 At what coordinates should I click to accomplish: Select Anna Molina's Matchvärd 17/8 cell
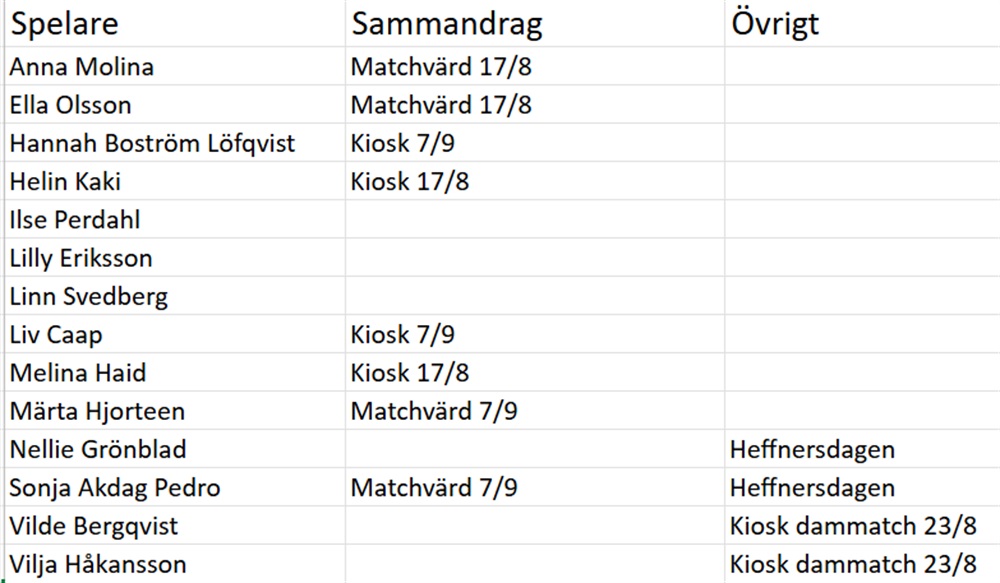tap(441, 67)
